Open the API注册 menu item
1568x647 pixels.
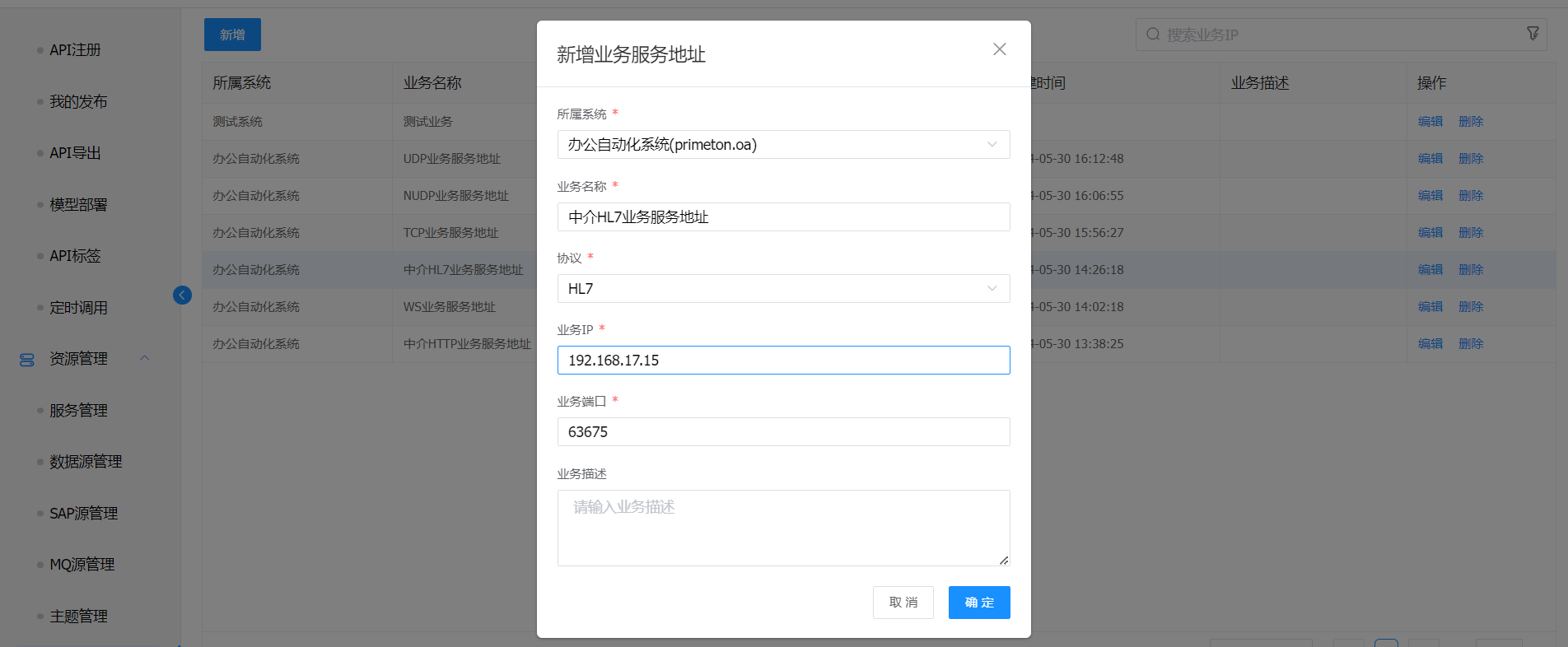point(75,50)
